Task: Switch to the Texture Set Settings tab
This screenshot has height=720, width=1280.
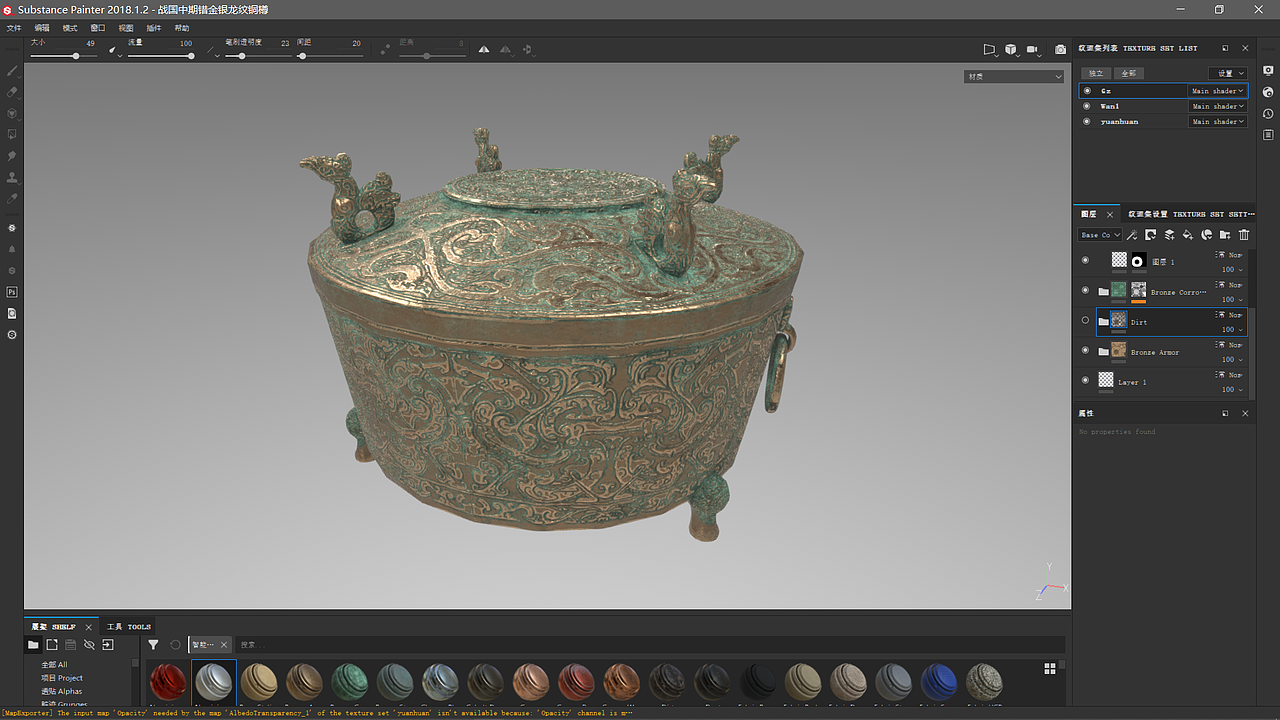Action: (x=1190, y=214)
